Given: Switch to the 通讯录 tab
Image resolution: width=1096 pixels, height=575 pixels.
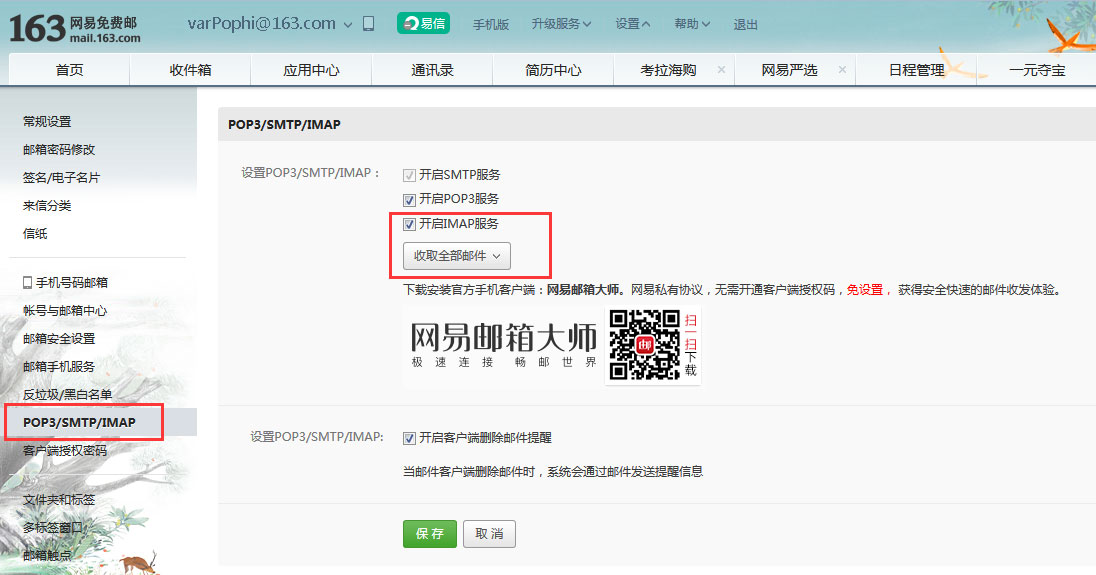Looking at the screenshot, I should pos(432,70).
